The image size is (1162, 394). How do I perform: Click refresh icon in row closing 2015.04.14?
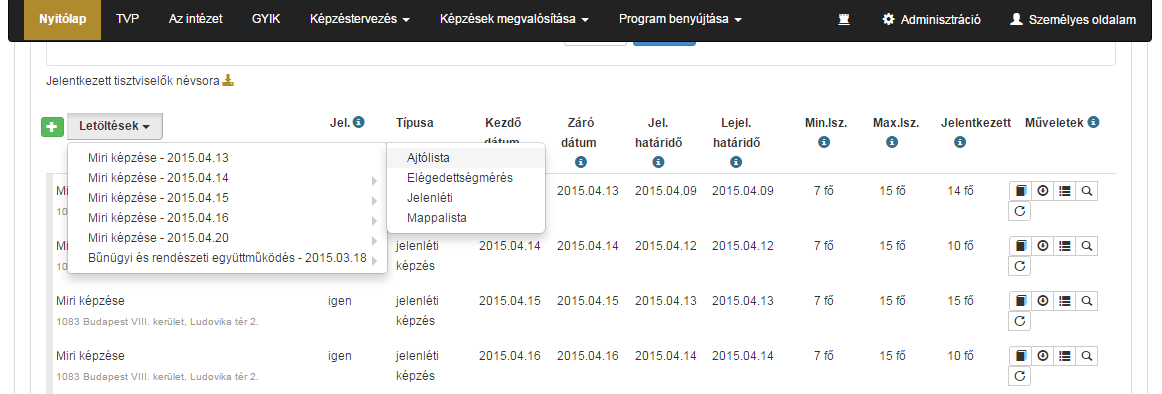[x=1020, y=266]
